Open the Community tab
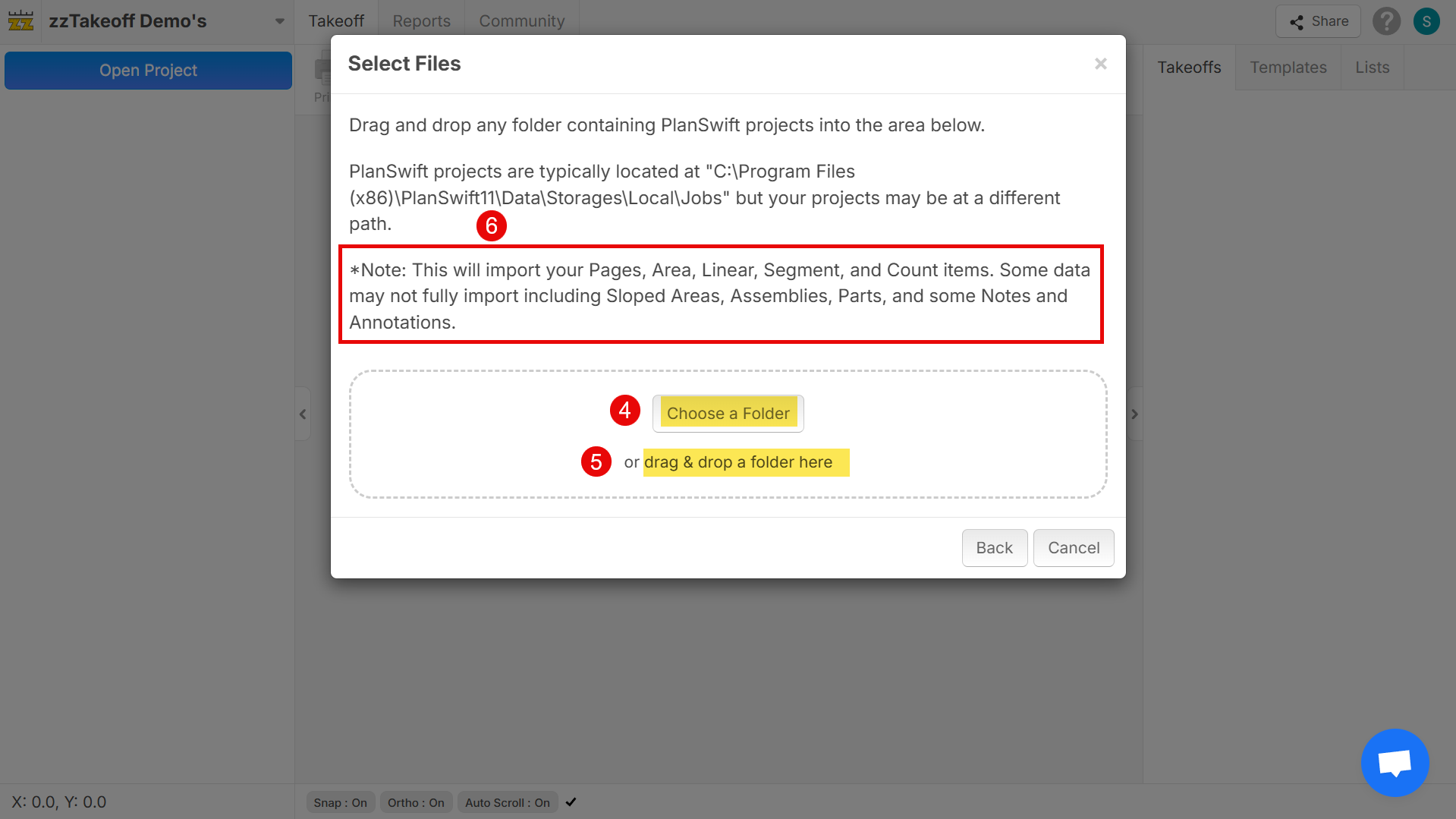1456x819 pixels. pyautogui.click(x=522, y=21)
